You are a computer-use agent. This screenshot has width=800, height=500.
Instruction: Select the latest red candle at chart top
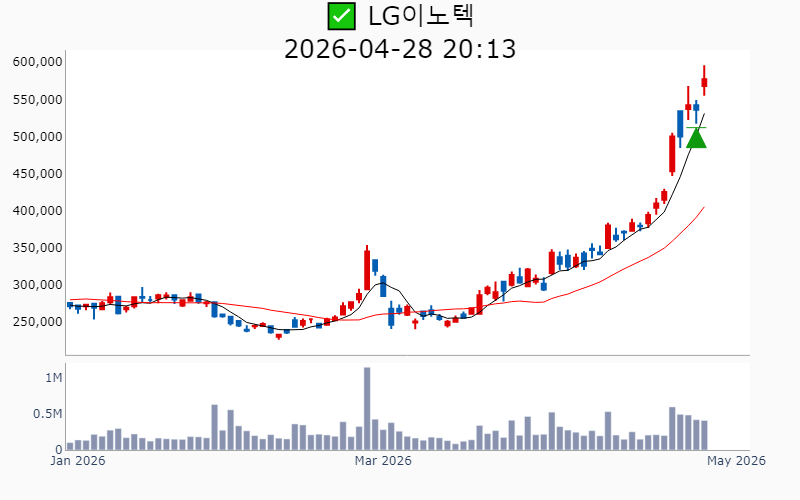(x=704, y=83)
